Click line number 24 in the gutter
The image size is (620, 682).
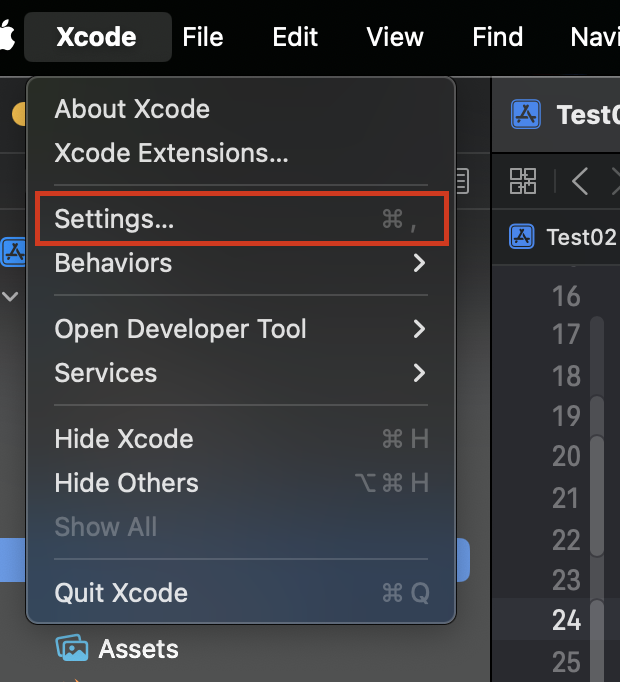tap(566, 620)
